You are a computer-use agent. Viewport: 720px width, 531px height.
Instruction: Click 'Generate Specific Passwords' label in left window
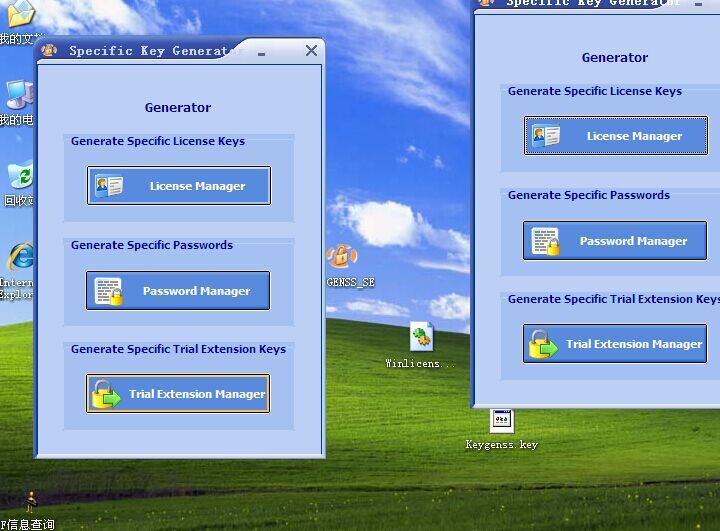click(x=152, y=245)
